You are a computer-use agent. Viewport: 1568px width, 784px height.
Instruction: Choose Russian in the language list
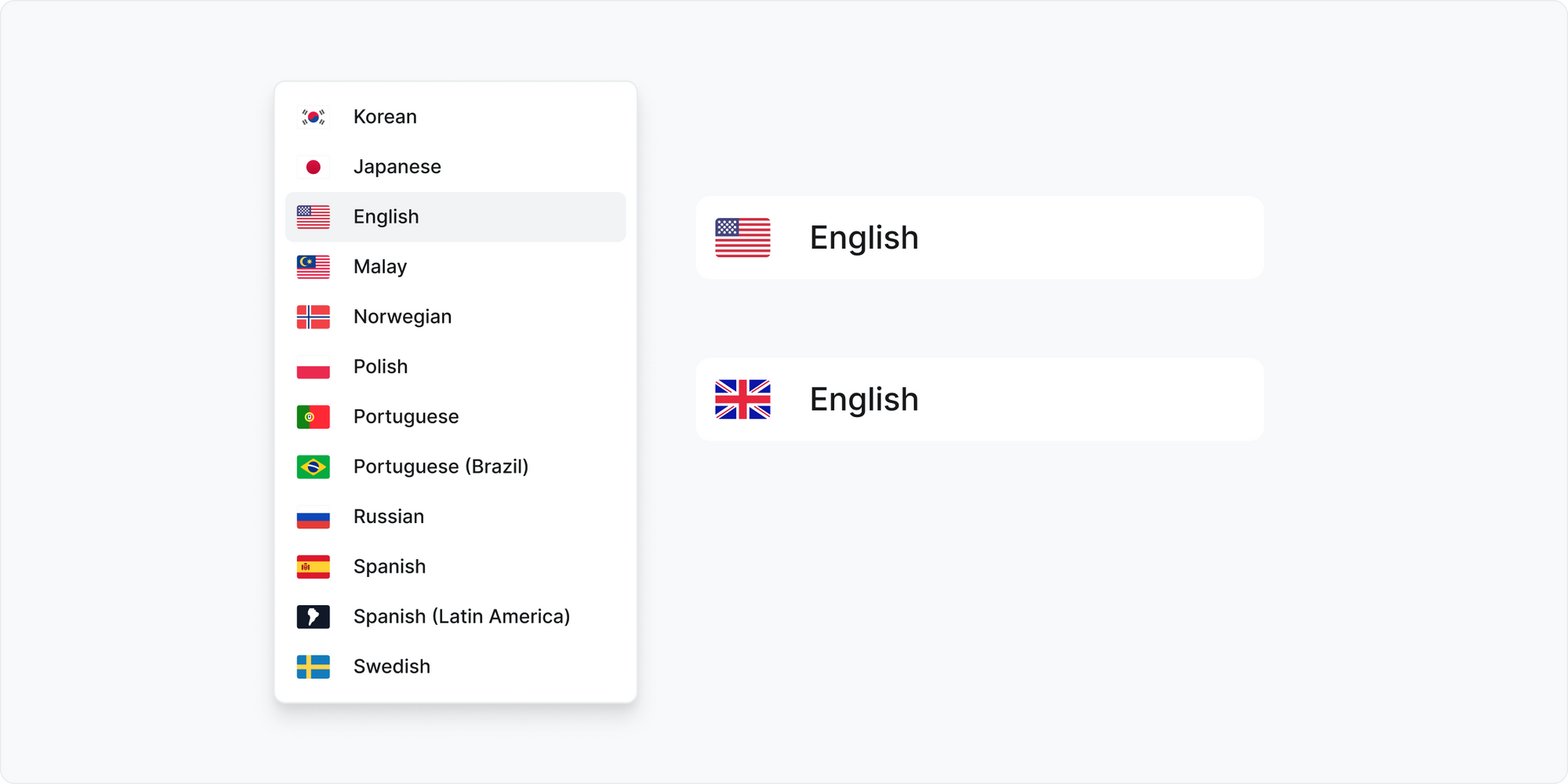click(x=388, y=517)
